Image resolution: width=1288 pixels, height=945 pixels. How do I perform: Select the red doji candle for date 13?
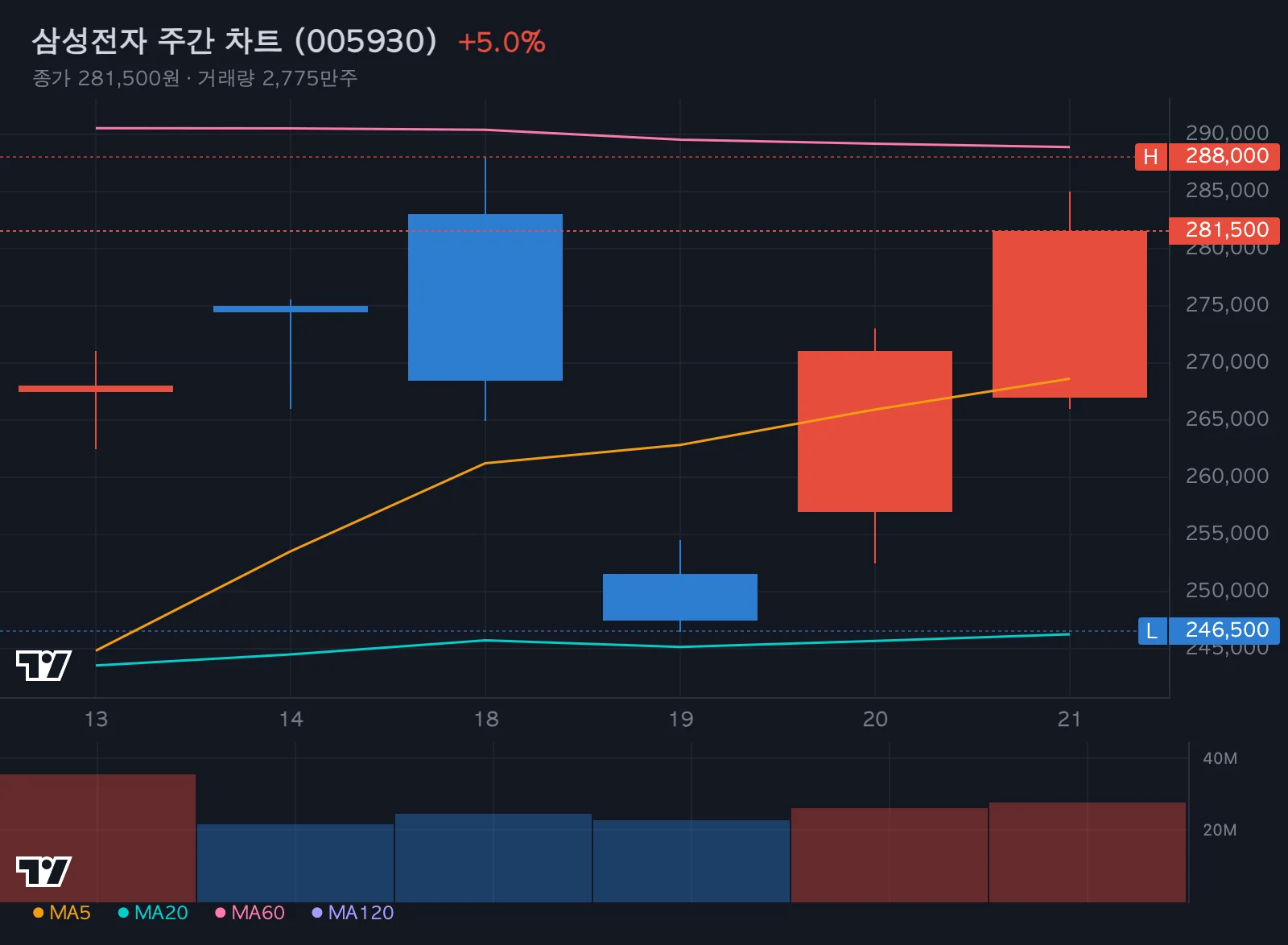click(96, 389)
